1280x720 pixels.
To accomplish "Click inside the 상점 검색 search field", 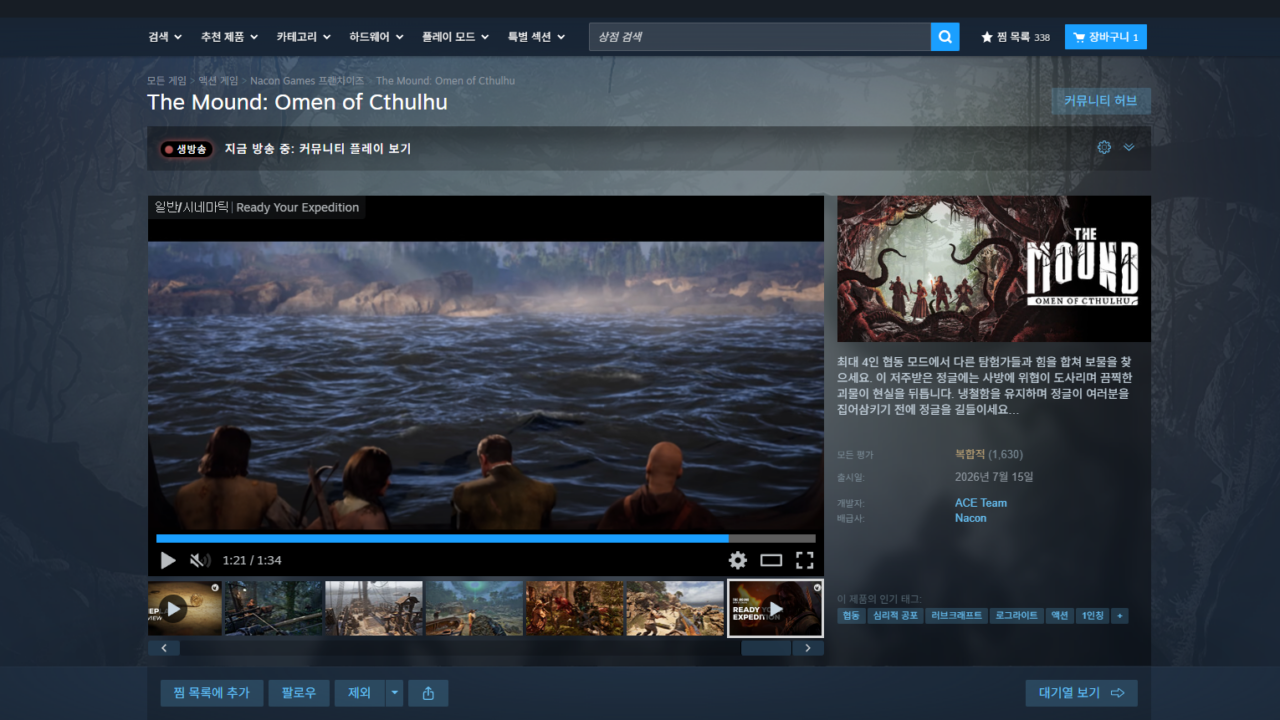I will 760,37.
